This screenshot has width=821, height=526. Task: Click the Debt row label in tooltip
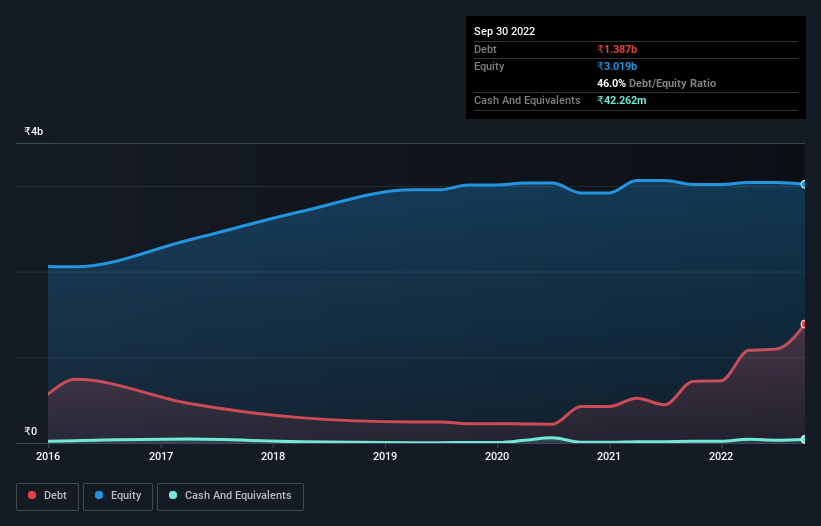[485, 49]
